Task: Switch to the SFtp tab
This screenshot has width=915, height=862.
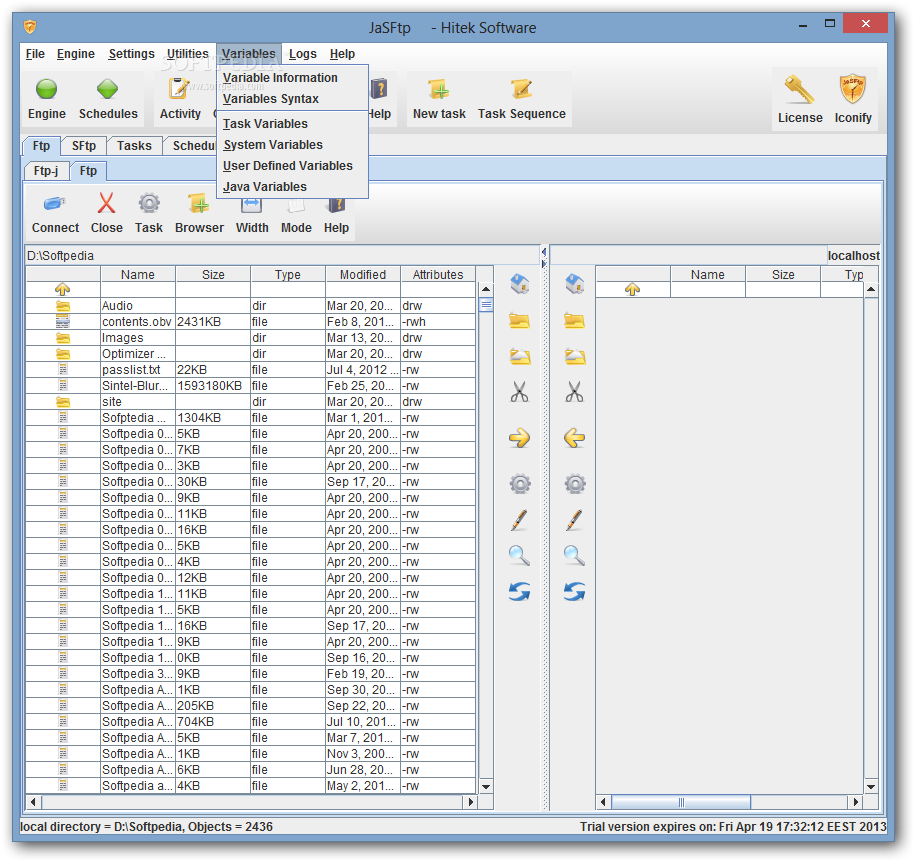Action: (83, 146)
